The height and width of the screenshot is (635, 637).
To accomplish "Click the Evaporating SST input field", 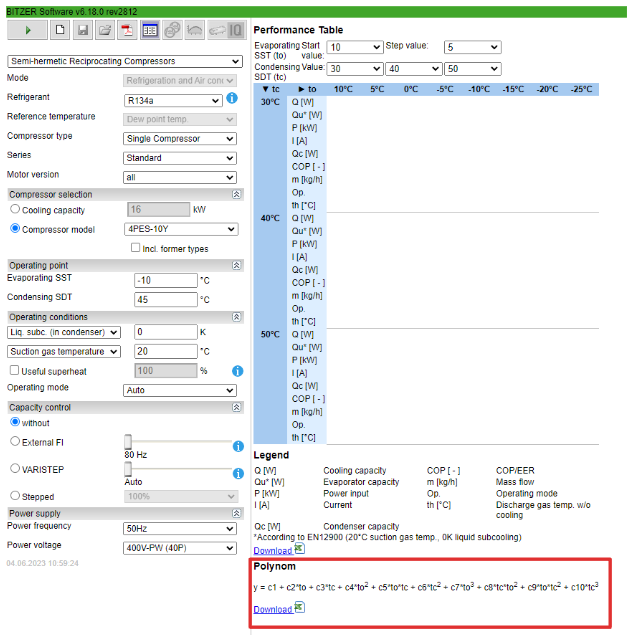I will (166, 280).
